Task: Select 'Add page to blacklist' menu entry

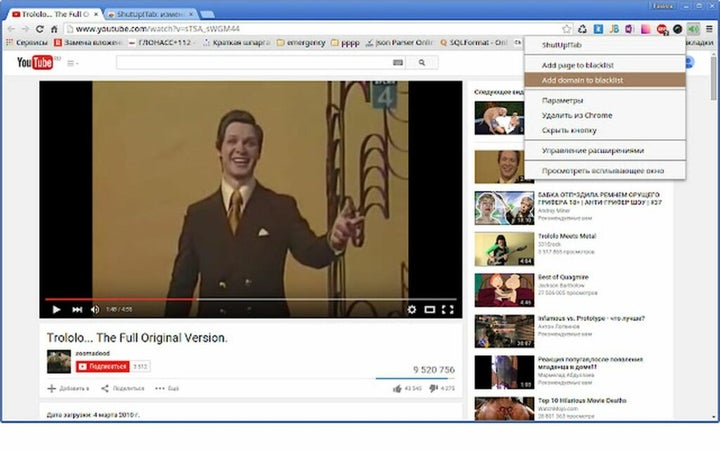Action: click(579, 65)
